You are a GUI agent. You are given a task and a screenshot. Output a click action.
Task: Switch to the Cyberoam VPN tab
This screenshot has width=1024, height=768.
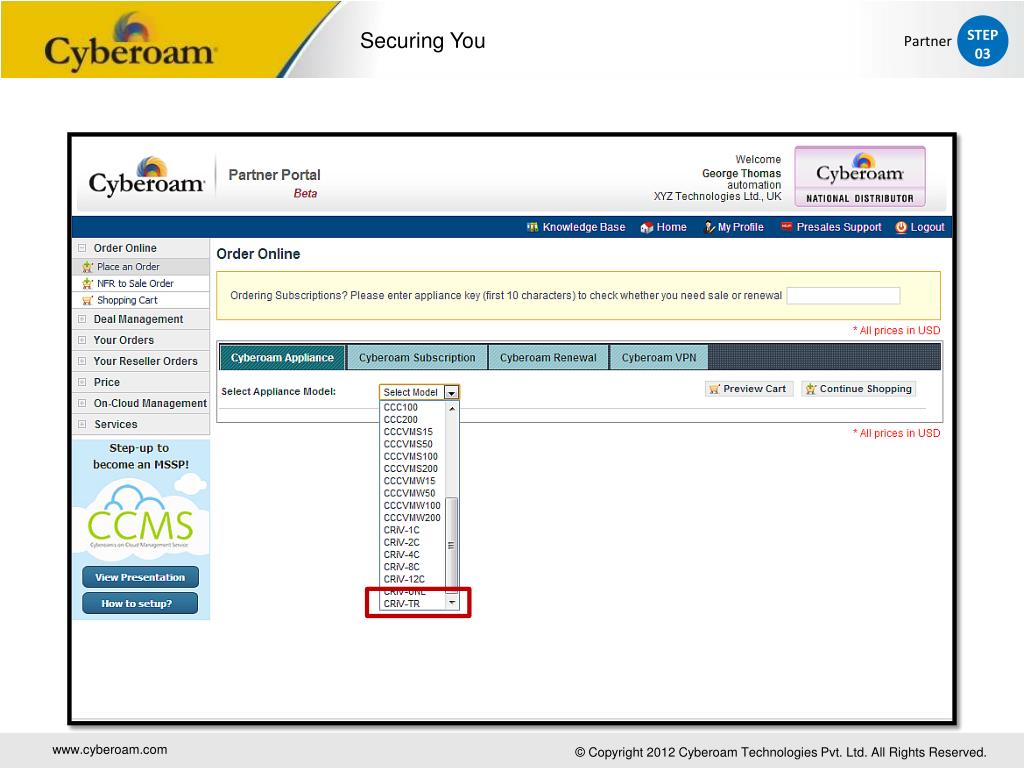(x=659, y=358)
